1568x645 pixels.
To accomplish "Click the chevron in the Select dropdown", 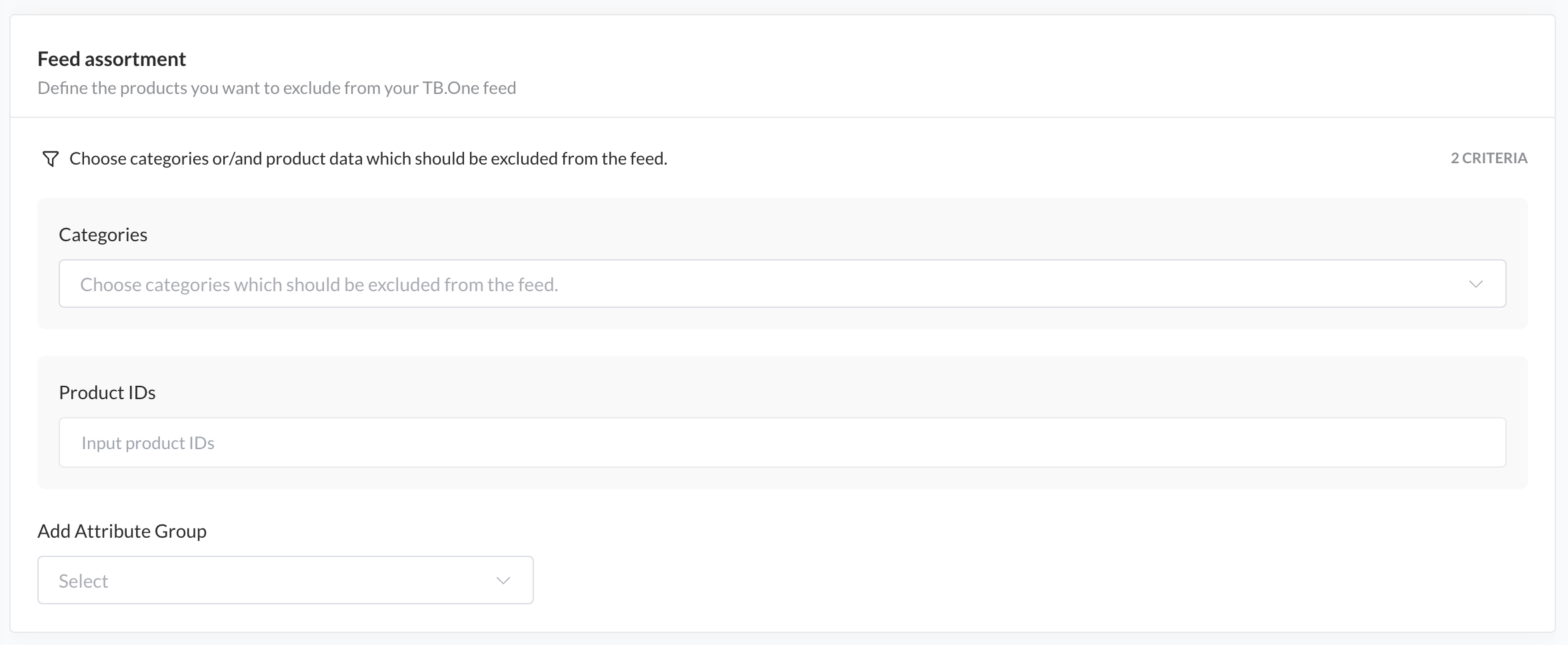I will (503, 580).
